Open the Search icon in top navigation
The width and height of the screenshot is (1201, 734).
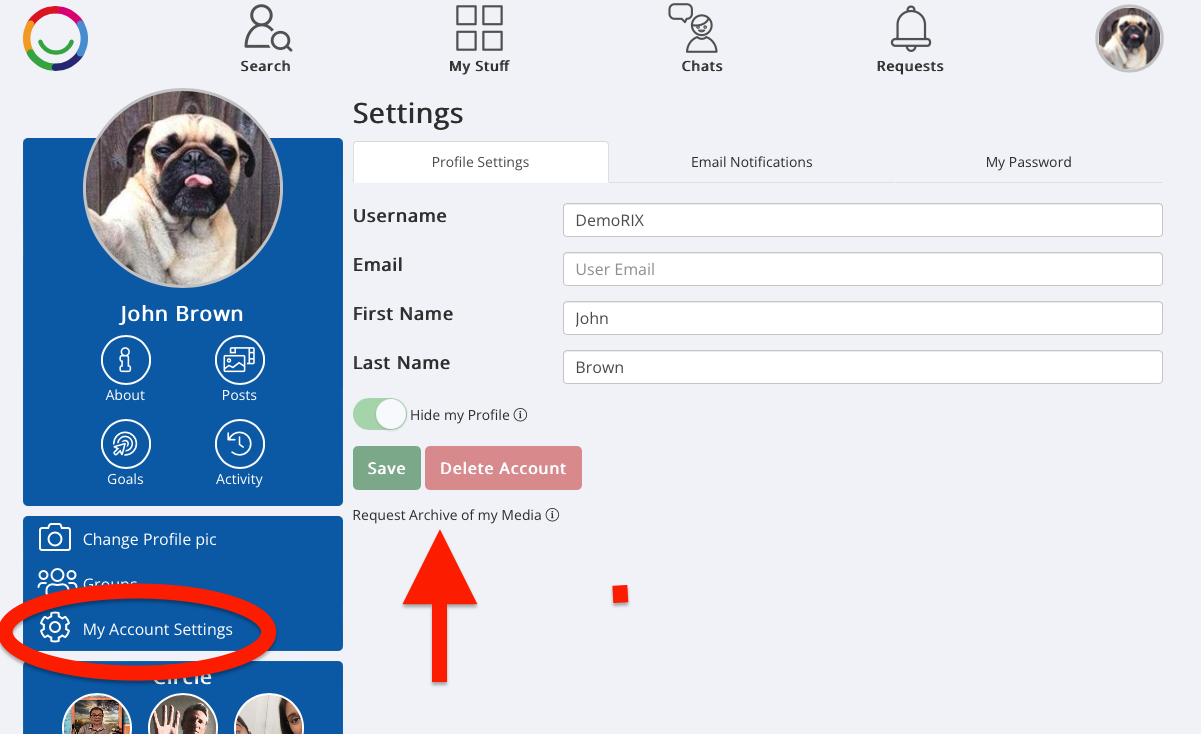click(267, 29)
